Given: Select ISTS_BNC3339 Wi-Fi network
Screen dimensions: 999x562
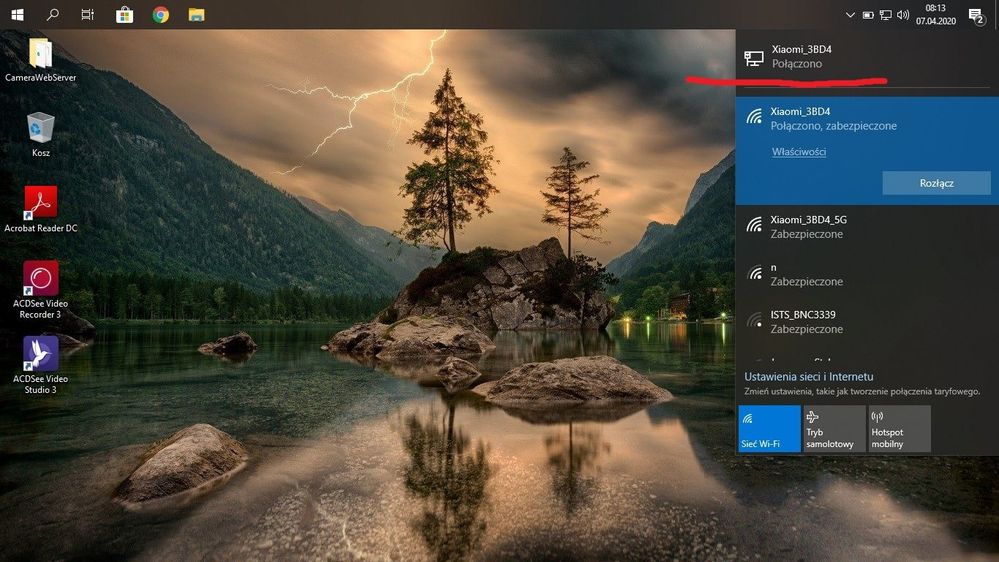Looking at the screenshot, I should click(x=867, y=322).
